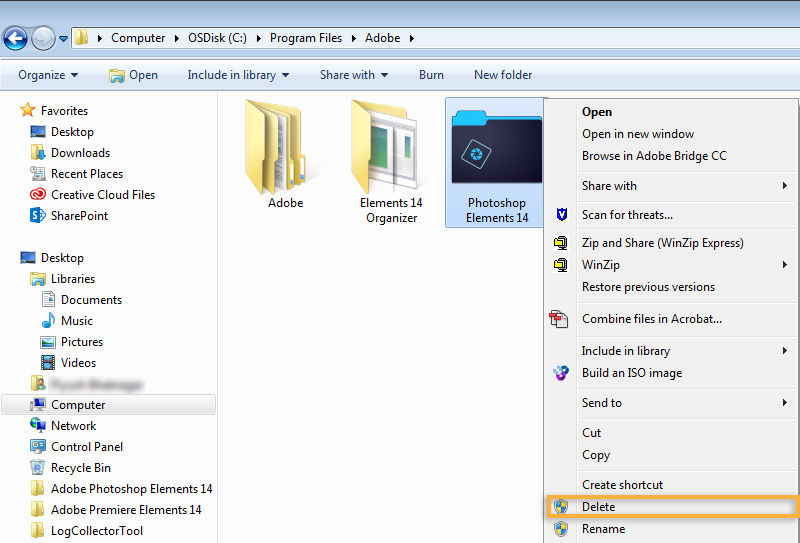The image size is (800, 543).
Task: Click New folder in the toolbar
Action: pyautogui.click(x=503, y=75)
